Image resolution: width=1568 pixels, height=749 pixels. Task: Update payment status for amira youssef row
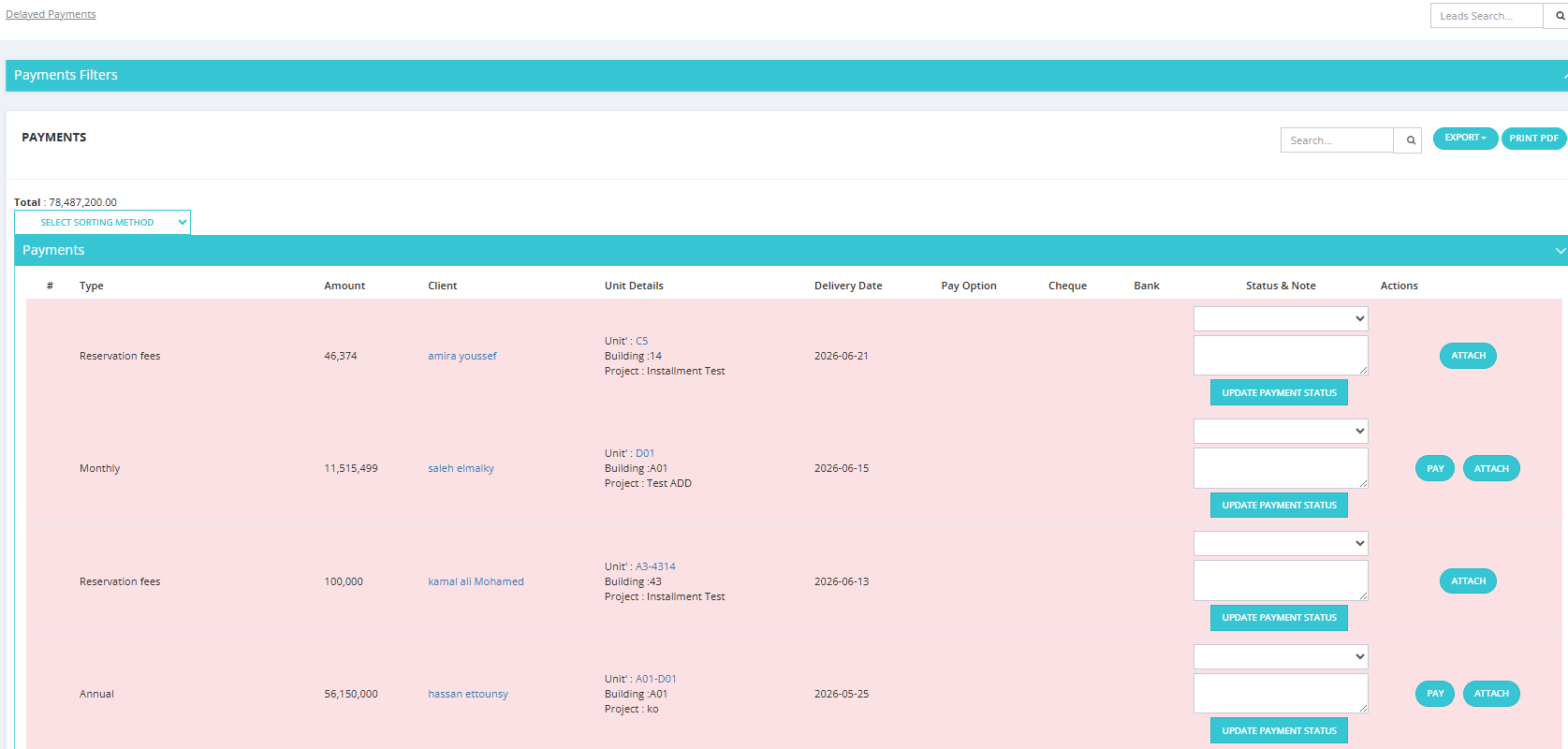pyautogui.click(x=1279, y=392)
